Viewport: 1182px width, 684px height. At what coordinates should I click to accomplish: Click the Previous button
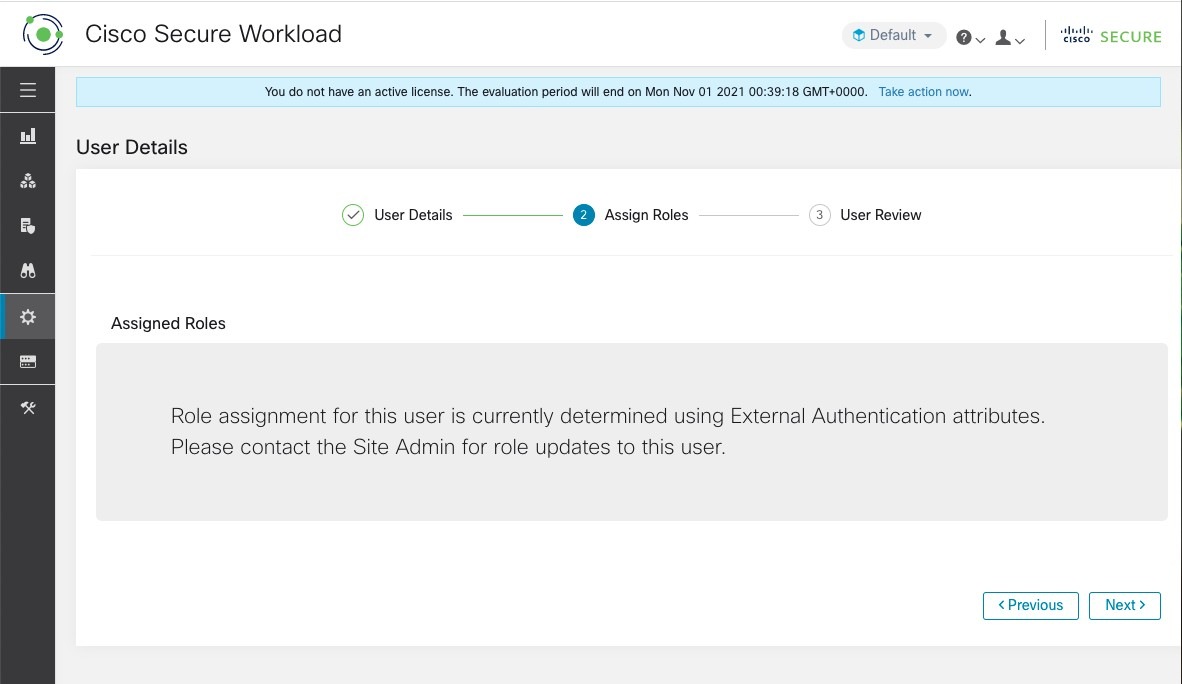coord(1030,605)
